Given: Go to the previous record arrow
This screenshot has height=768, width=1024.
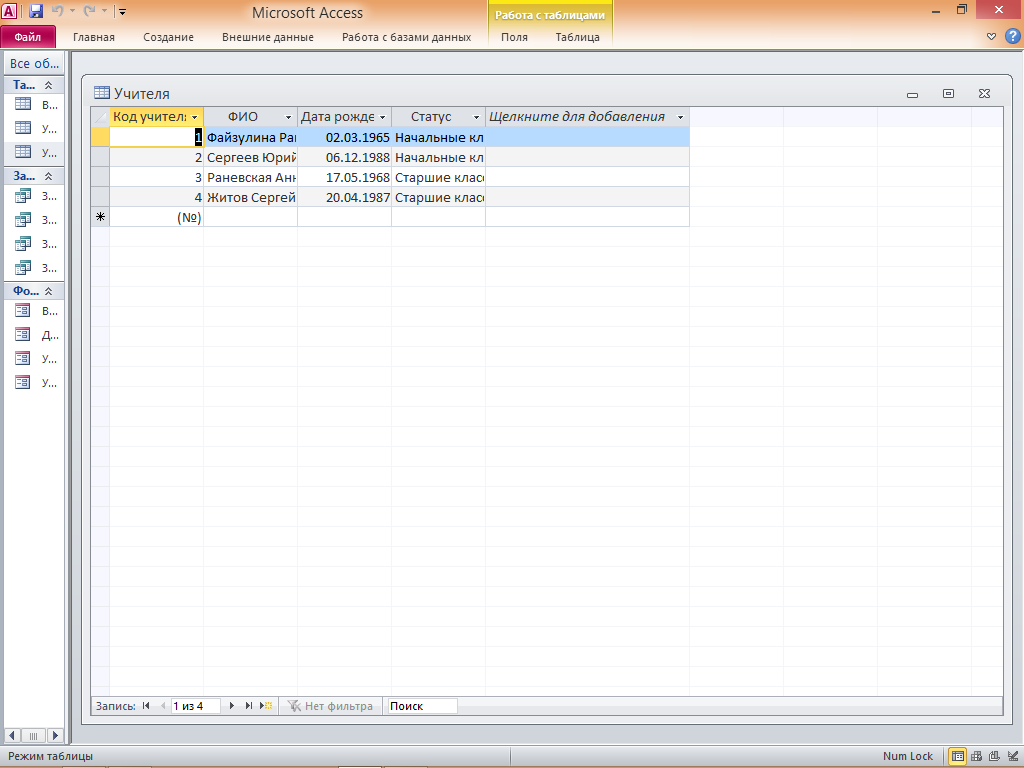Looking at the screenshot, I should (163, 706).
